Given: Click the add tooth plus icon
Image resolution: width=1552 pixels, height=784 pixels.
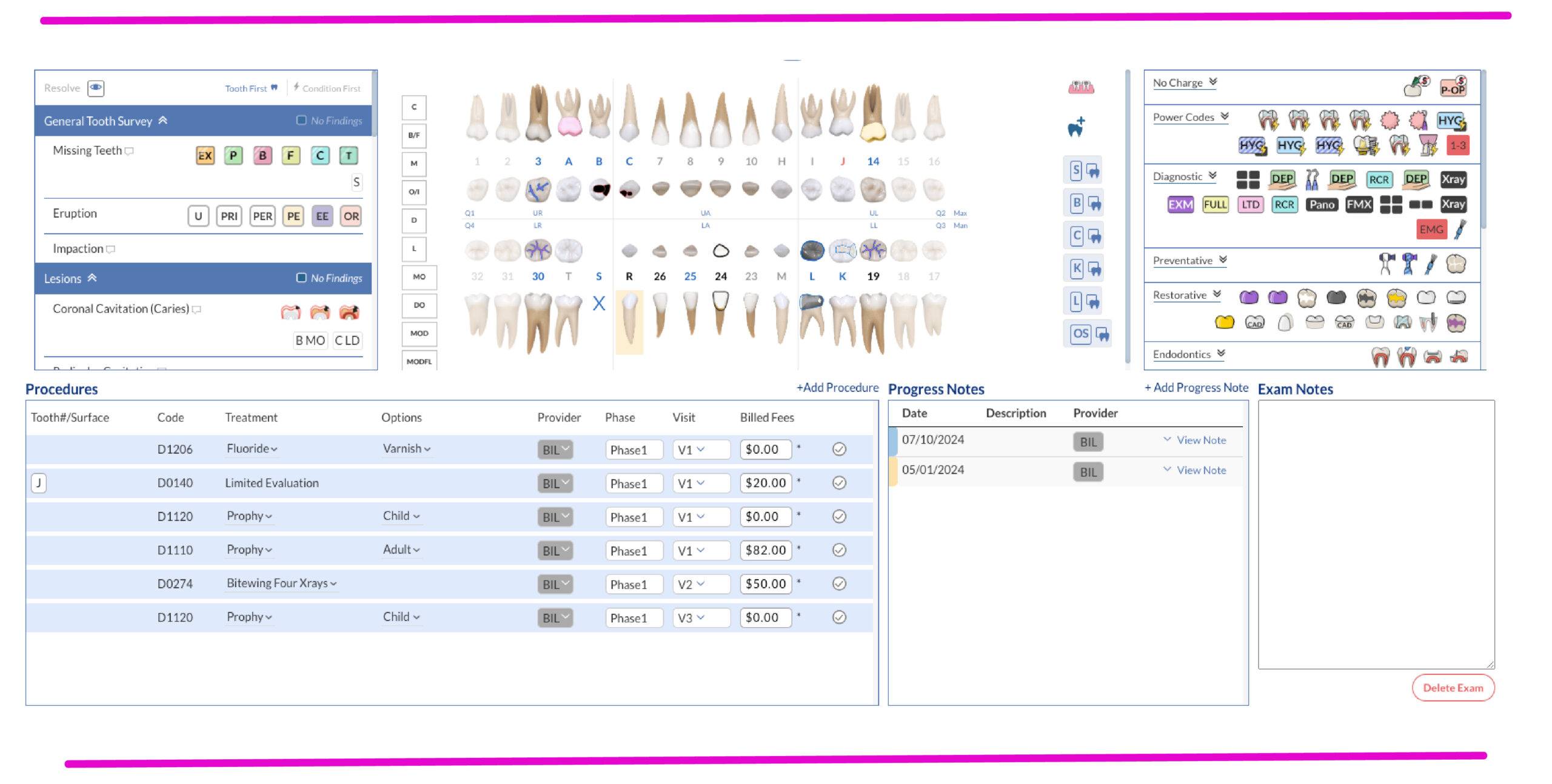Looking at the screenshot, I should point(1076,127).
